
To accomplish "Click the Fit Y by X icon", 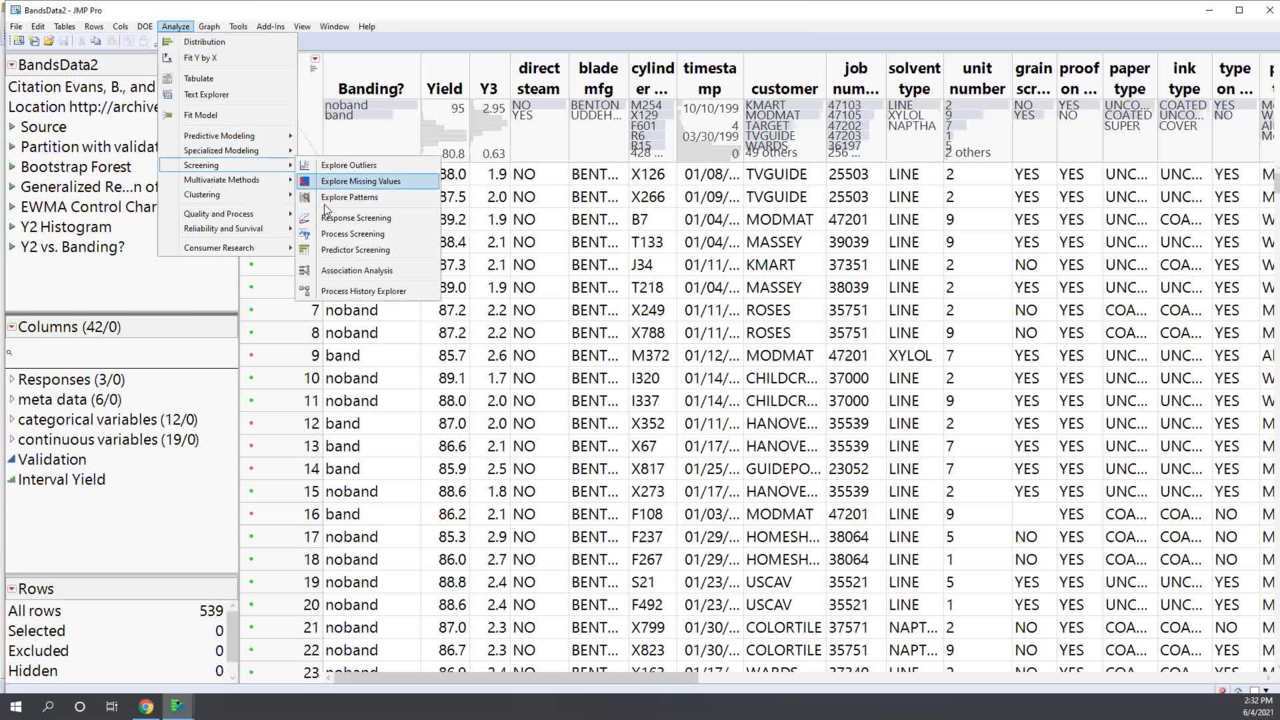I will [168, 58].
